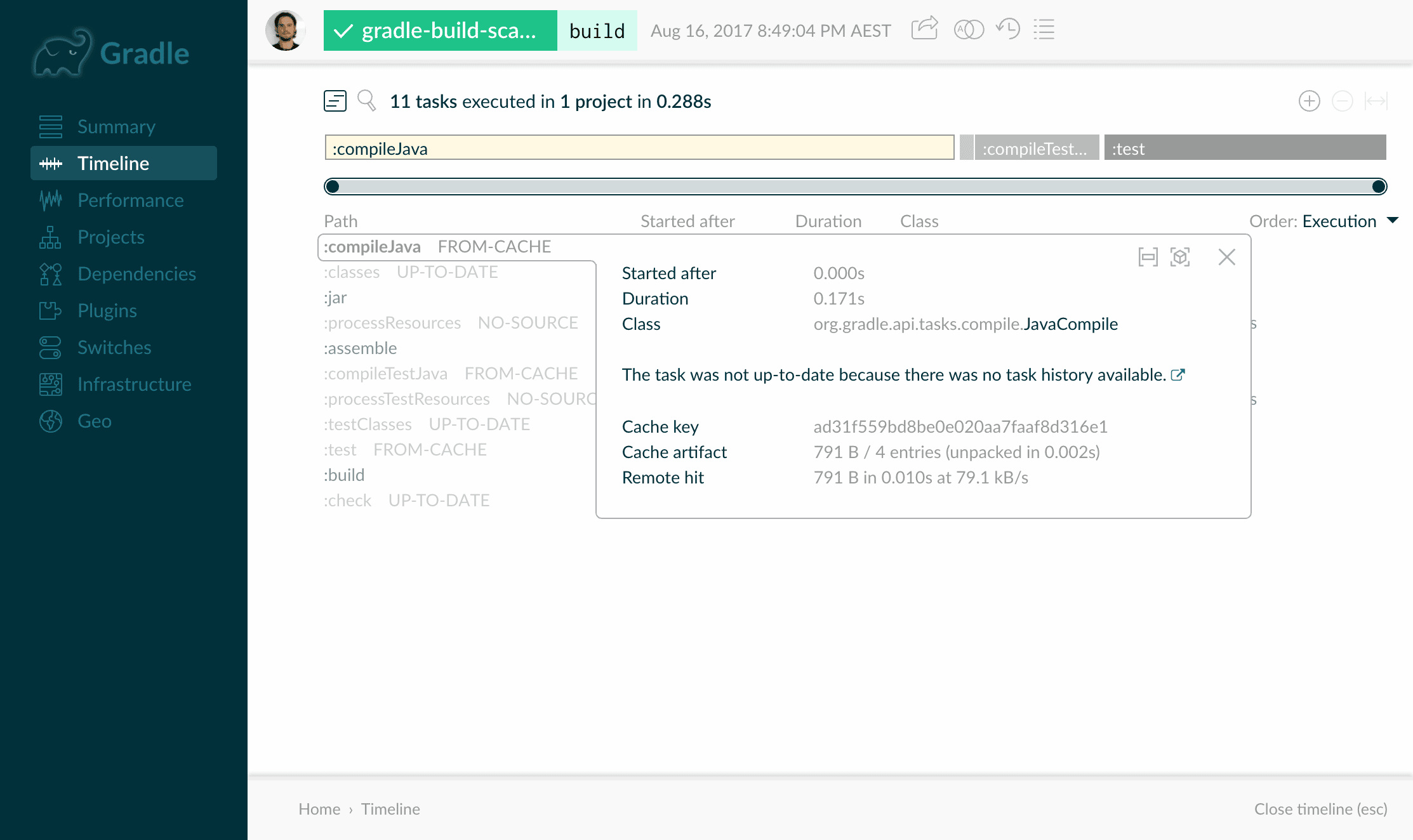
Task: Select the :test bar in timeline
Action: (1245, 148)
